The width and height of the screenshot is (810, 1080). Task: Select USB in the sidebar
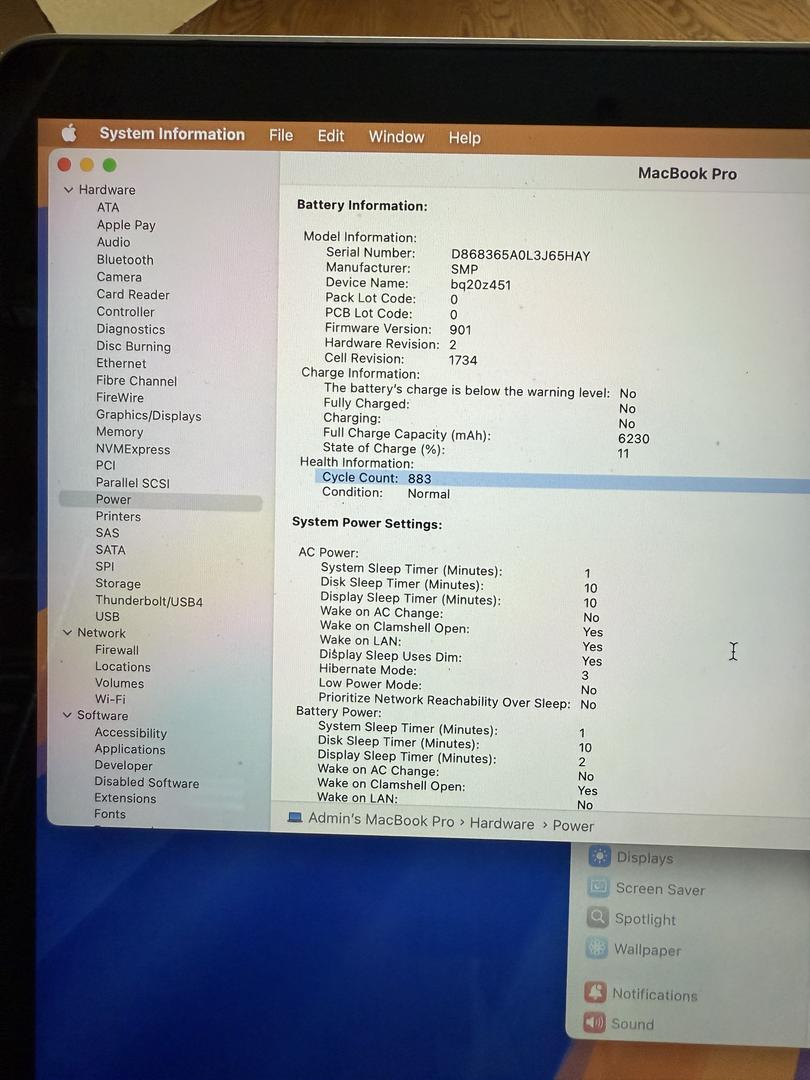click(107, 616)
